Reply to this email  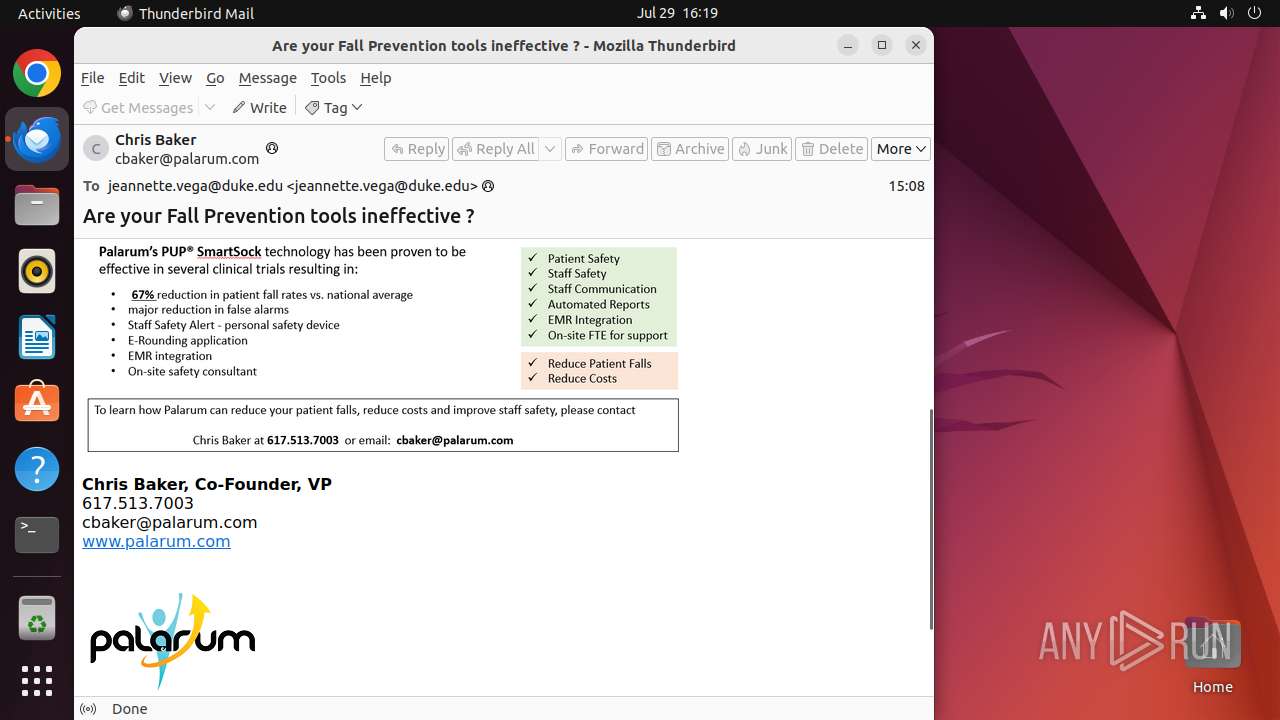pyautogui.click(x=417, y=149)
